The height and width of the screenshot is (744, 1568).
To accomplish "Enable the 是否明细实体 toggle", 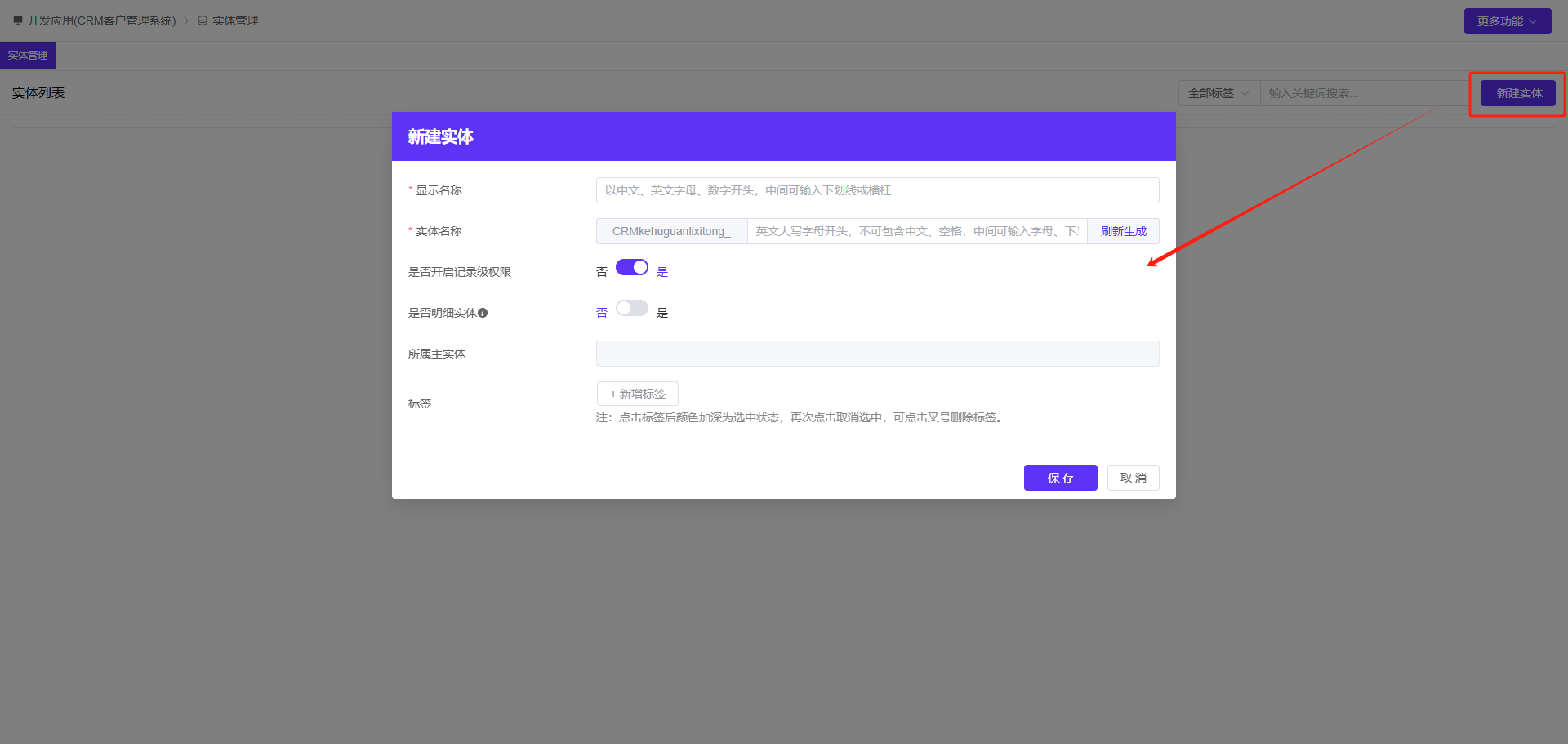I will (x=630, y=308).
